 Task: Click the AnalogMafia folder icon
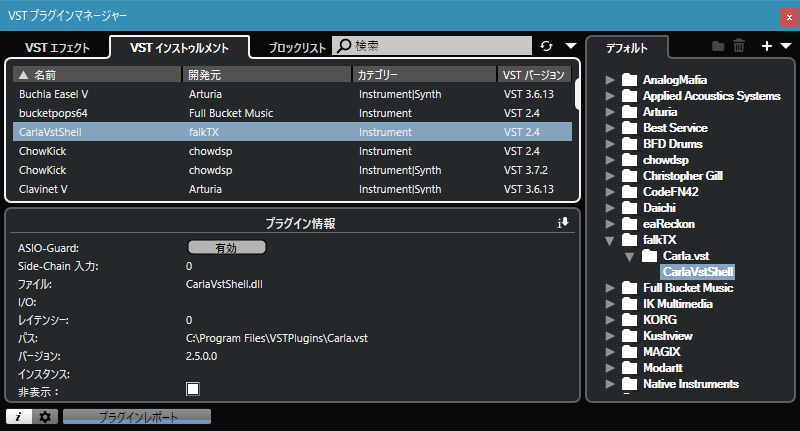[630, 80]
